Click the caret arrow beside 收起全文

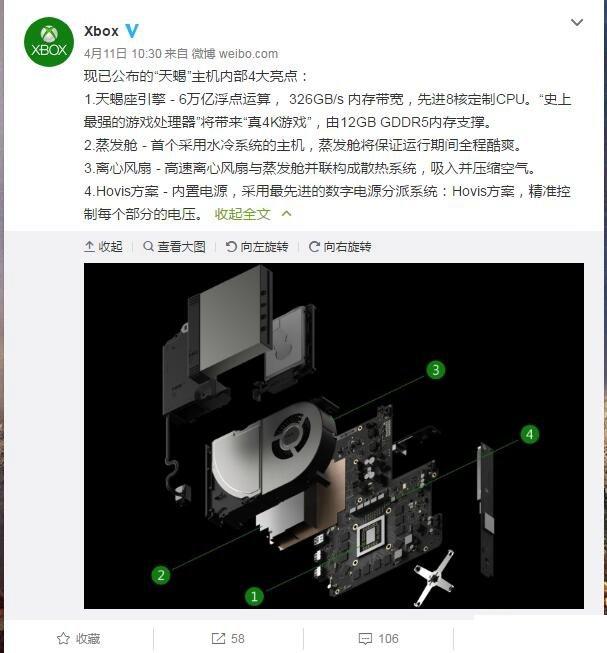(286, 214)
